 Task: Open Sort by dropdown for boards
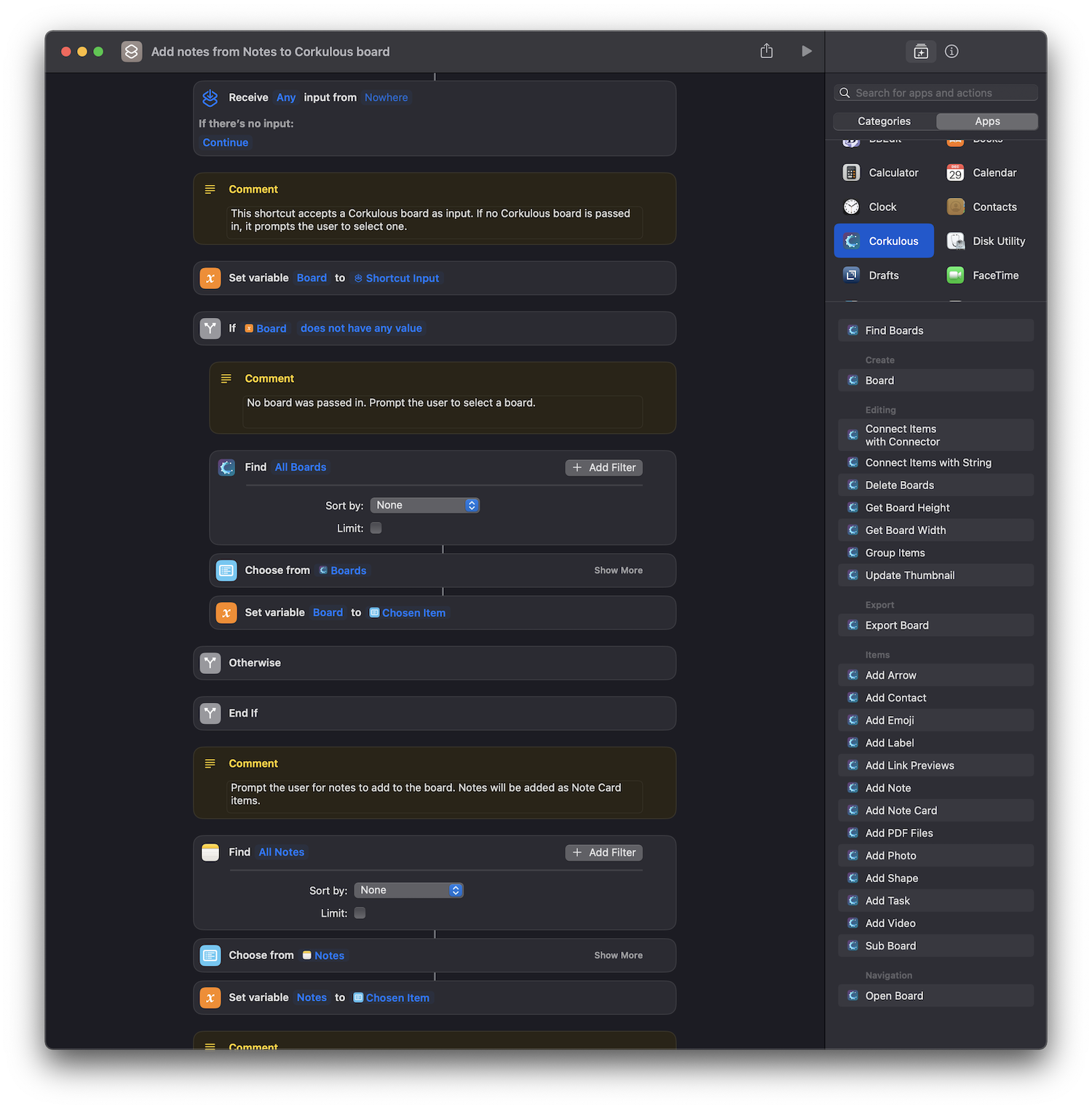coord(425,505)
